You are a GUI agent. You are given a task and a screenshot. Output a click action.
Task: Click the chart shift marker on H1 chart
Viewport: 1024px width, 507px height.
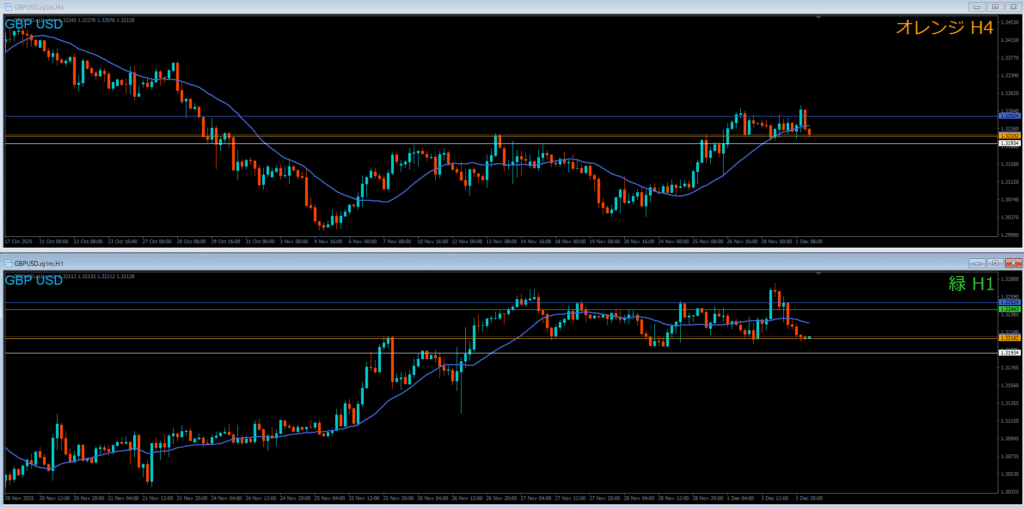[x=818, y=273]
